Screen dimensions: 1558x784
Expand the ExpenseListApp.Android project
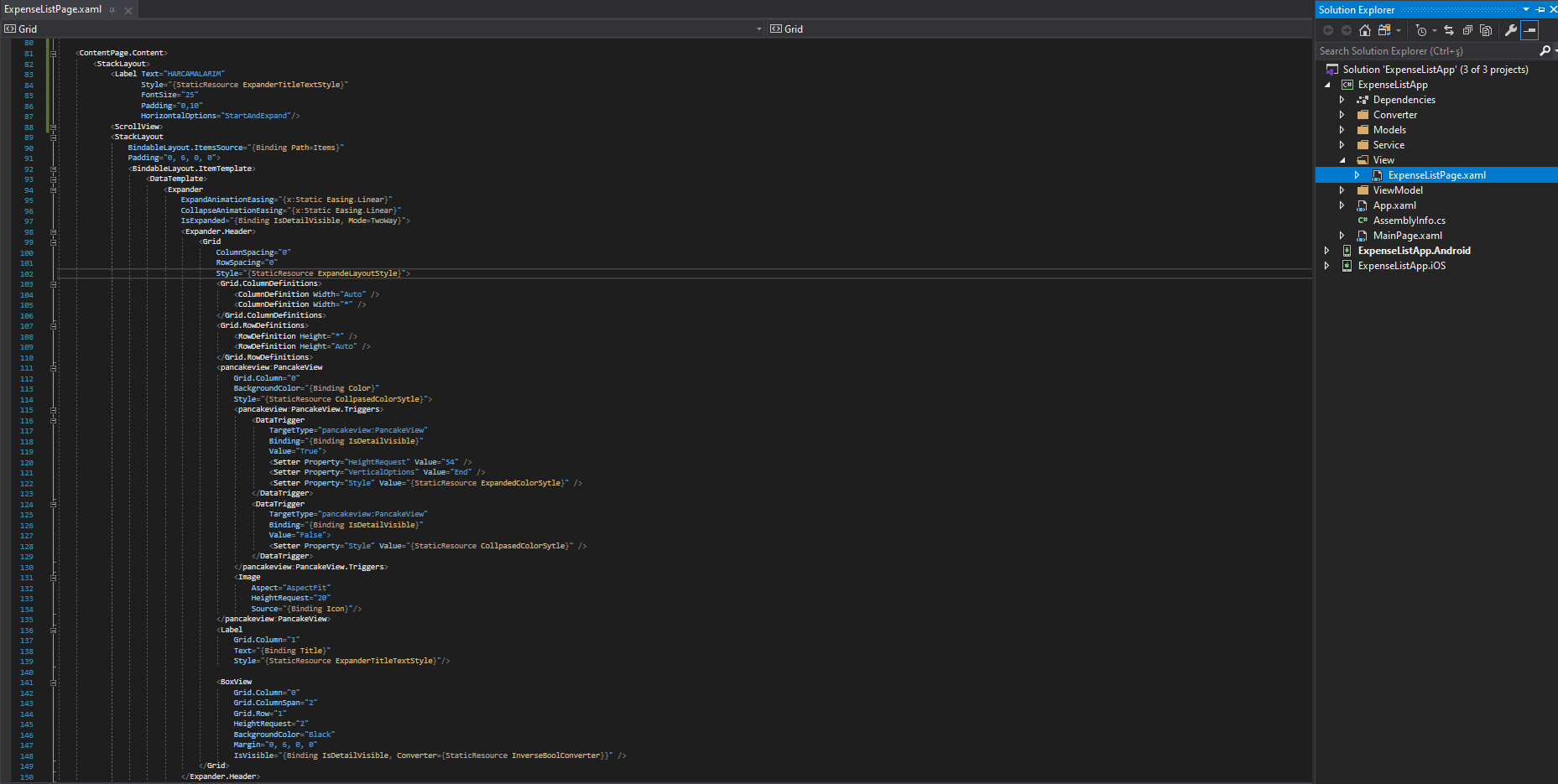[1326, 250]
